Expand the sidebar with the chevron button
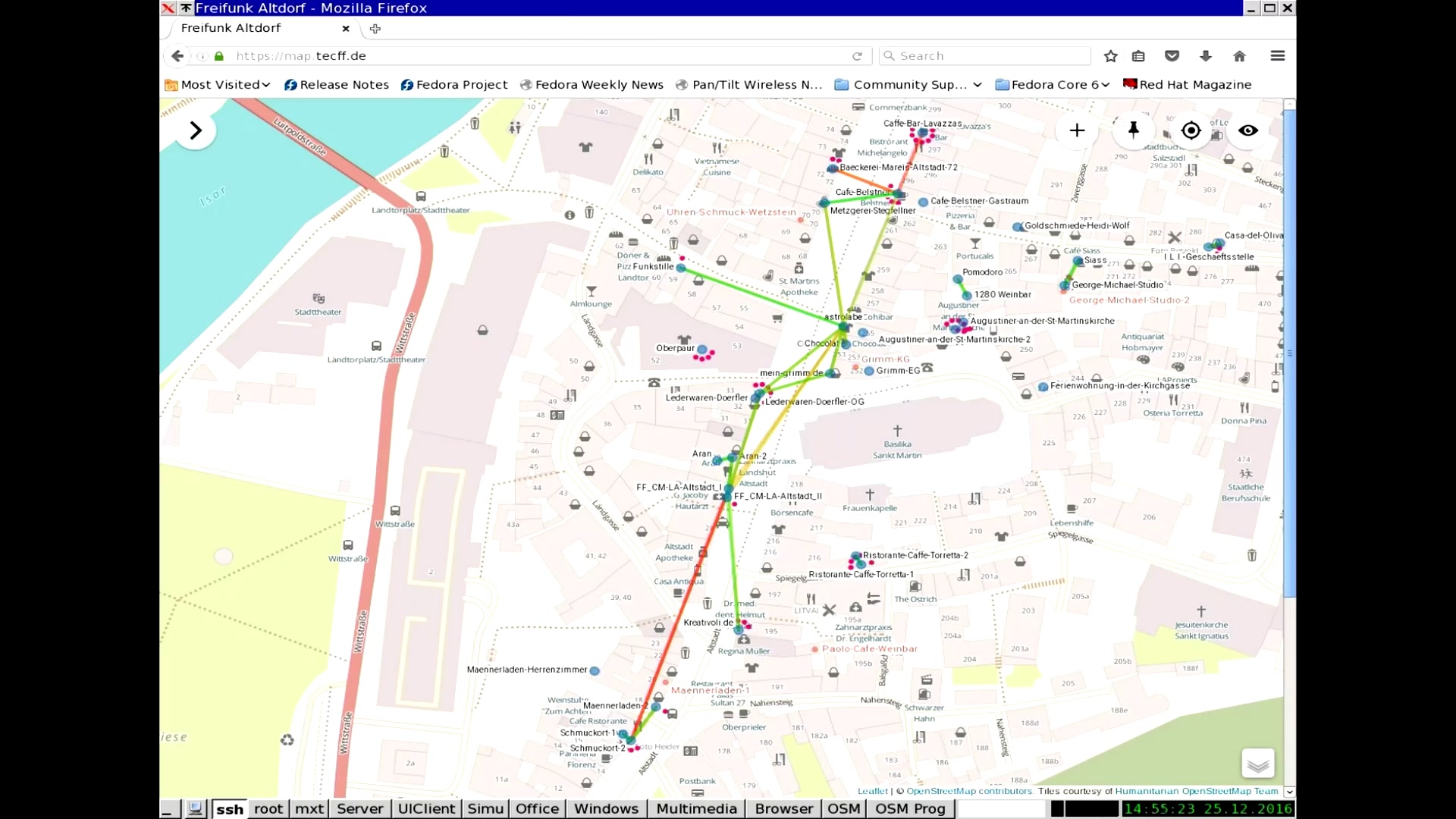 (x=196, y=130)
